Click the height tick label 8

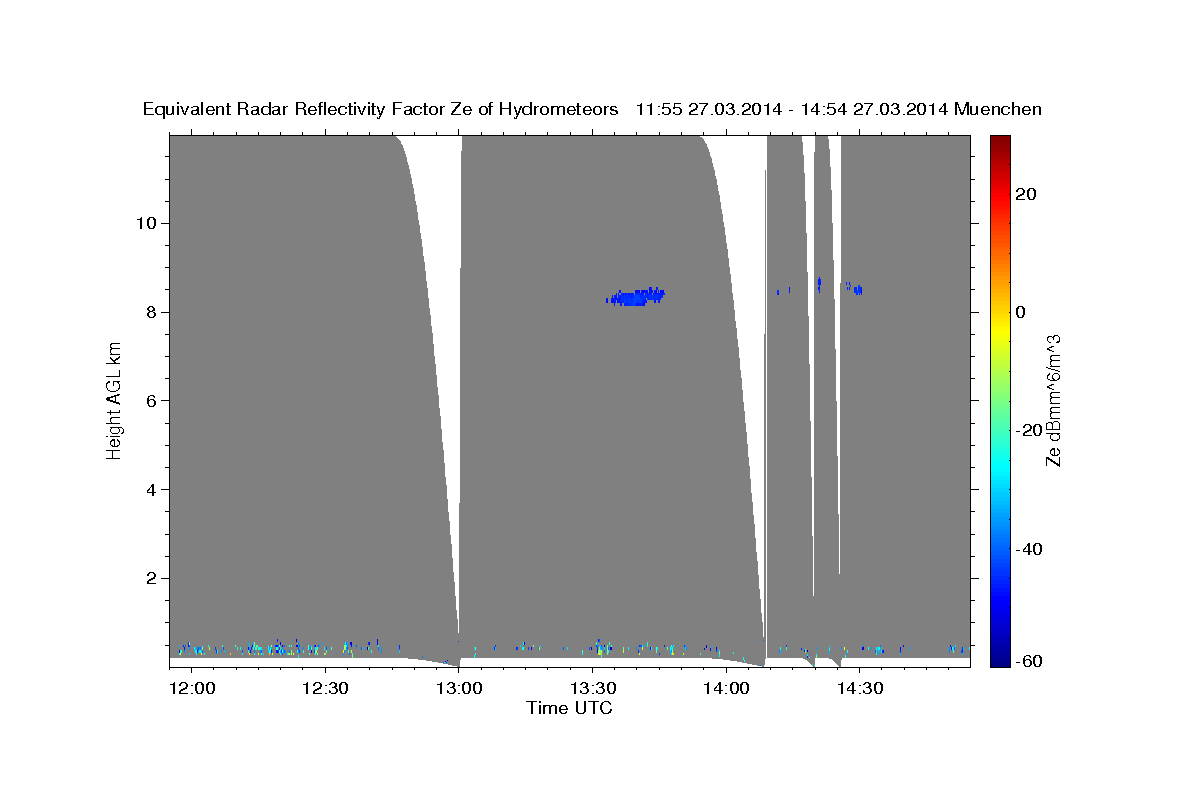[151, 311]
